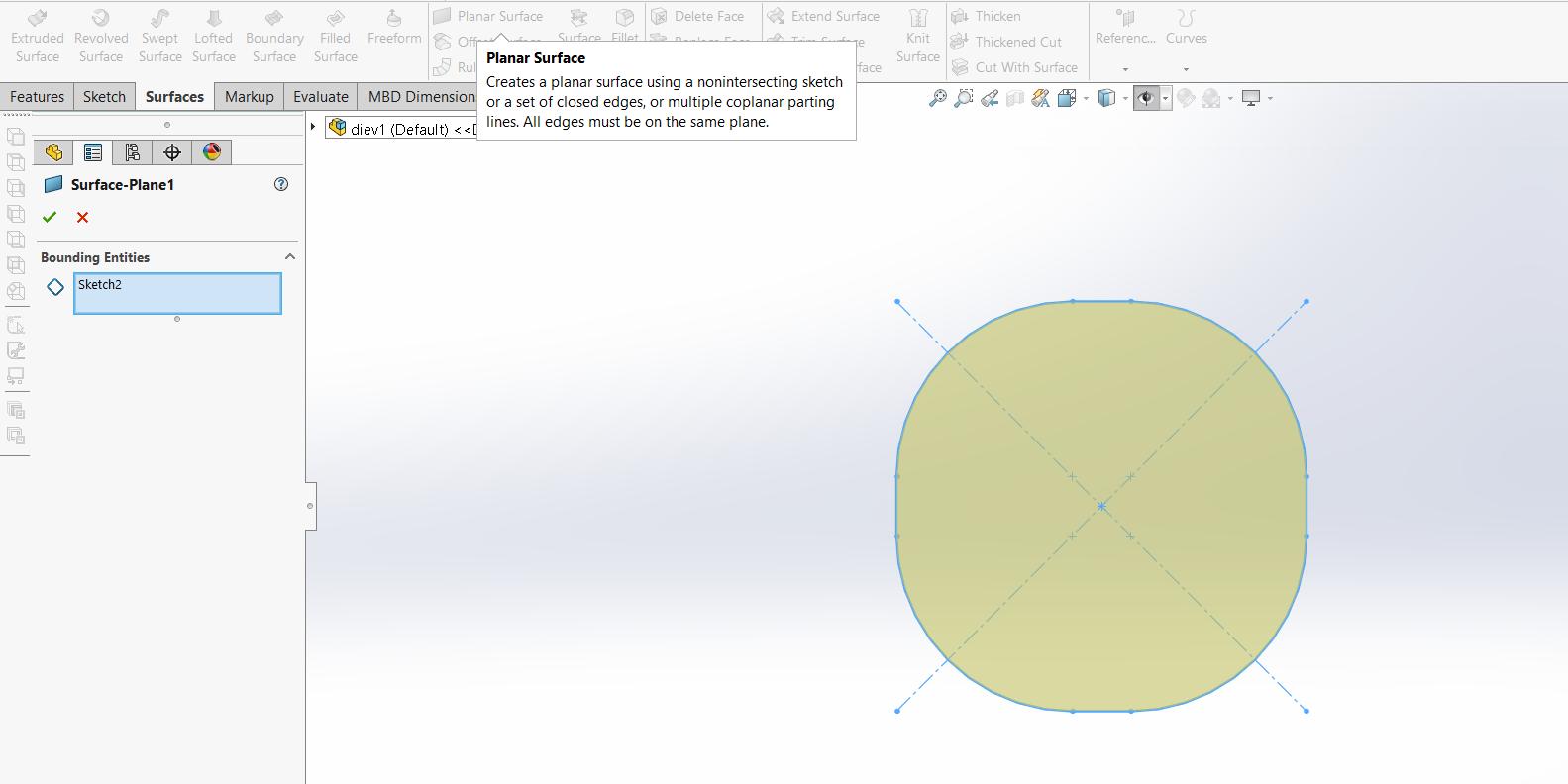This screenshot has height=784, width=1568.
Task: Select the Boundary Surface tool
Action: (x=274, y=37)
